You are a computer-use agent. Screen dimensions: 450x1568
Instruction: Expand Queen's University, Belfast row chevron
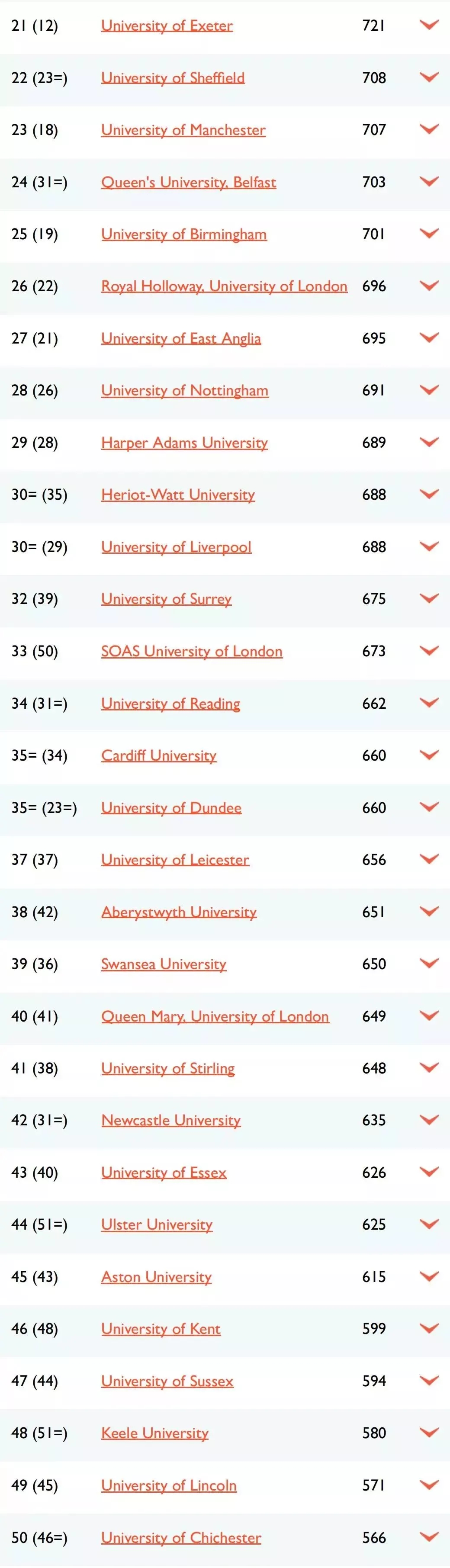[429, 181]
